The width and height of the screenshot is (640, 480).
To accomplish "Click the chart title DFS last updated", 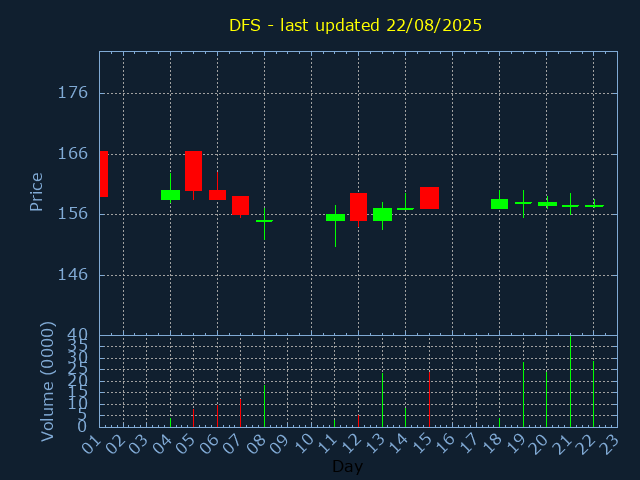I will (x=355, y=25).
